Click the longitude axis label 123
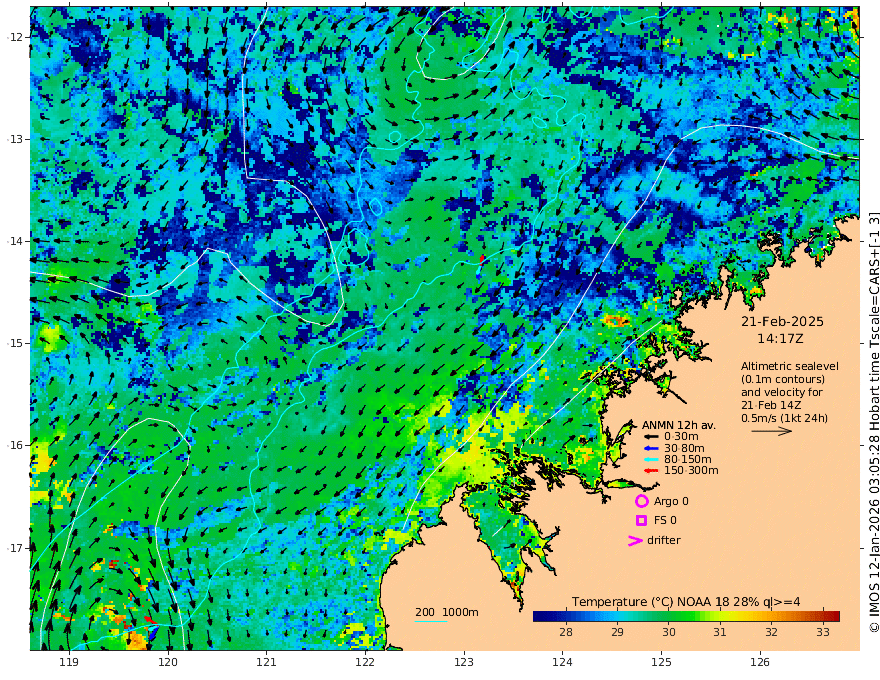880x680 pixels. click(x=464, y=662)
